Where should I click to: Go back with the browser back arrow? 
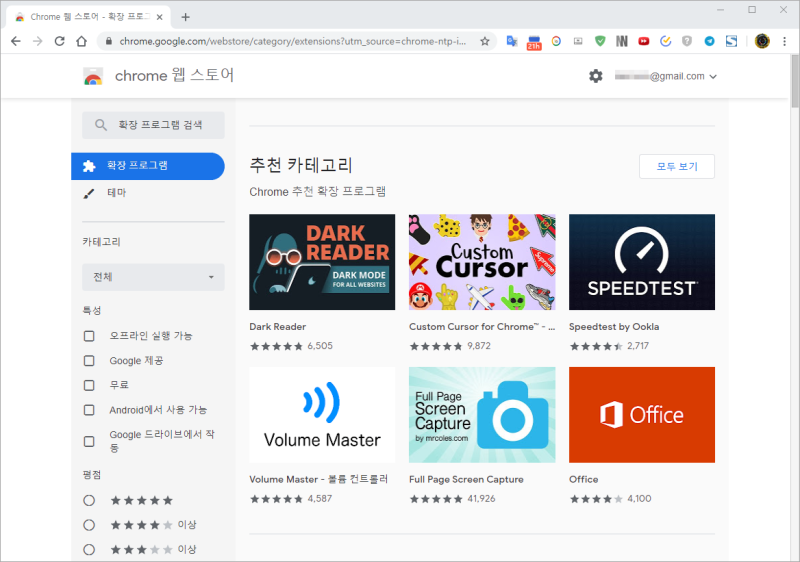[16, 41]
